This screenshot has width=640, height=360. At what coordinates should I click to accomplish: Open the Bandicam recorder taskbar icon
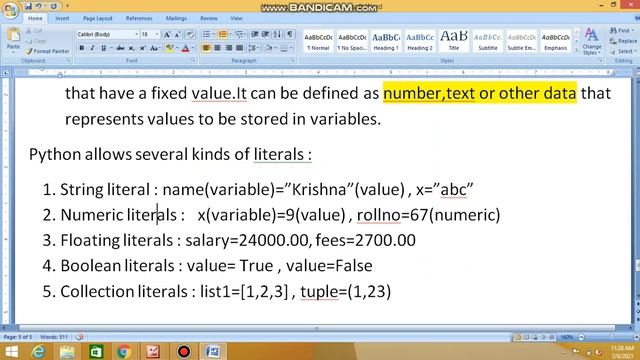184,351
